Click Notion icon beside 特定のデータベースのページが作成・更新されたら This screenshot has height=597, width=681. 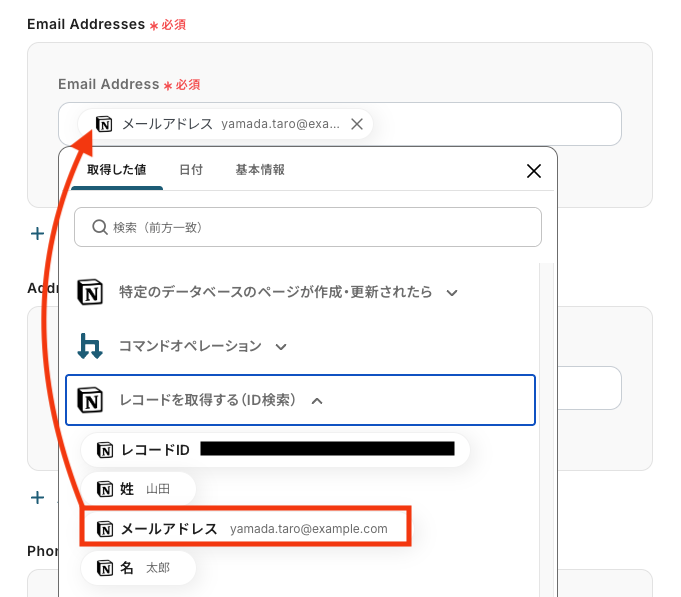(90, 292)
